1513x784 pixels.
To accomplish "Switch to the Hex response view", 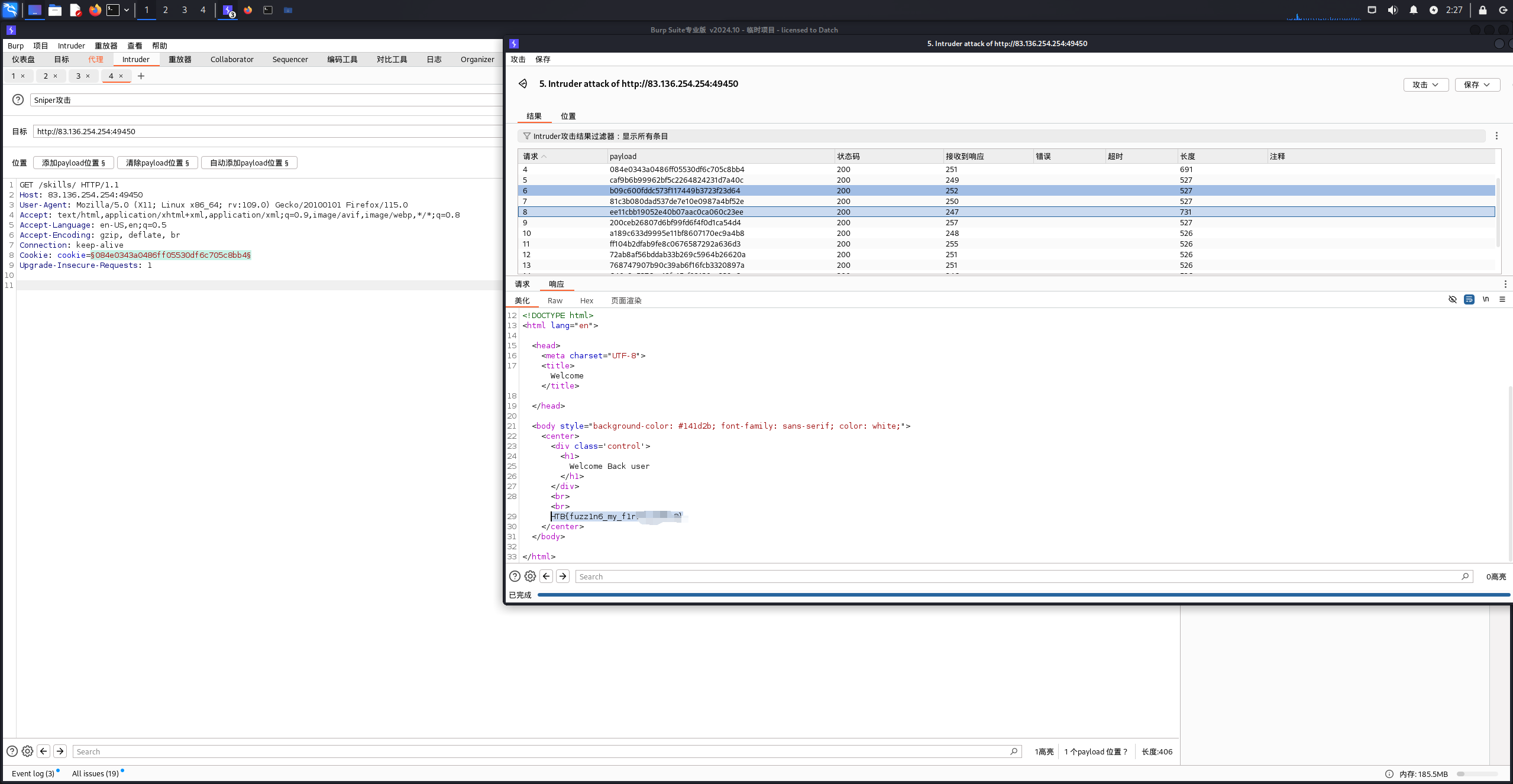I will tap(587, 300).
